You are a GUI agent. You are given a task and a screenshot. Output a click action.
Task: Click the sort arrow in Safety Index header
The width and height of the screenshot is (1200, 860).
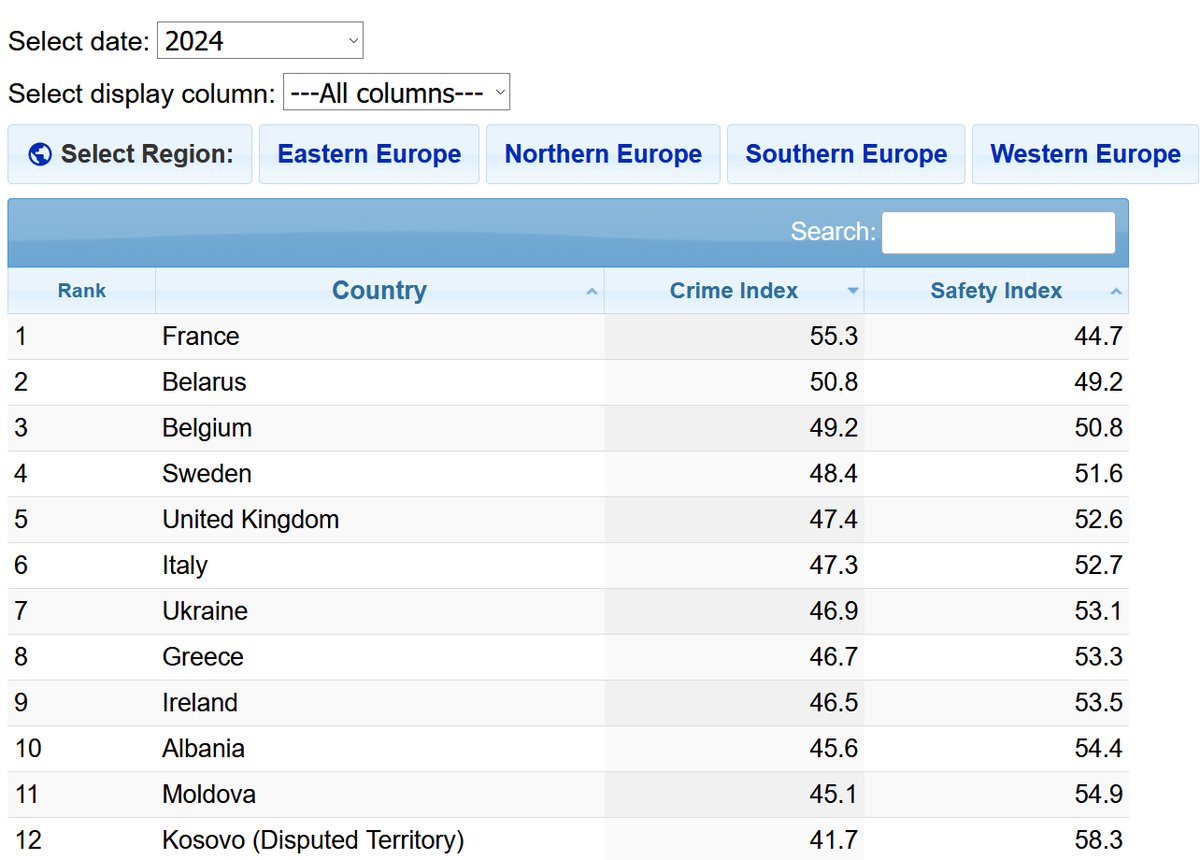pos(1116,292)
